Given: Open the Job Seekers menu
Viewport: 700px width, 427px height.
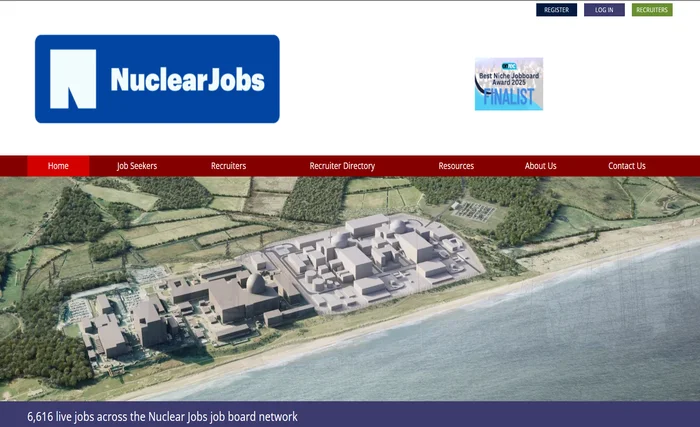Looking at the screenshot, I should (137, 166).
